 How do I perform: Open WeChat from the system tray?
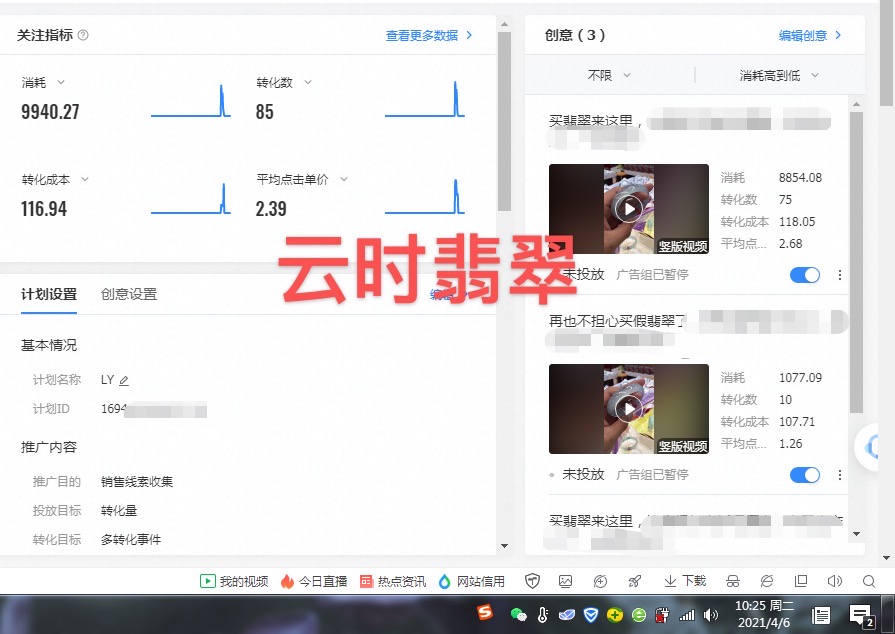pos(518,615)
